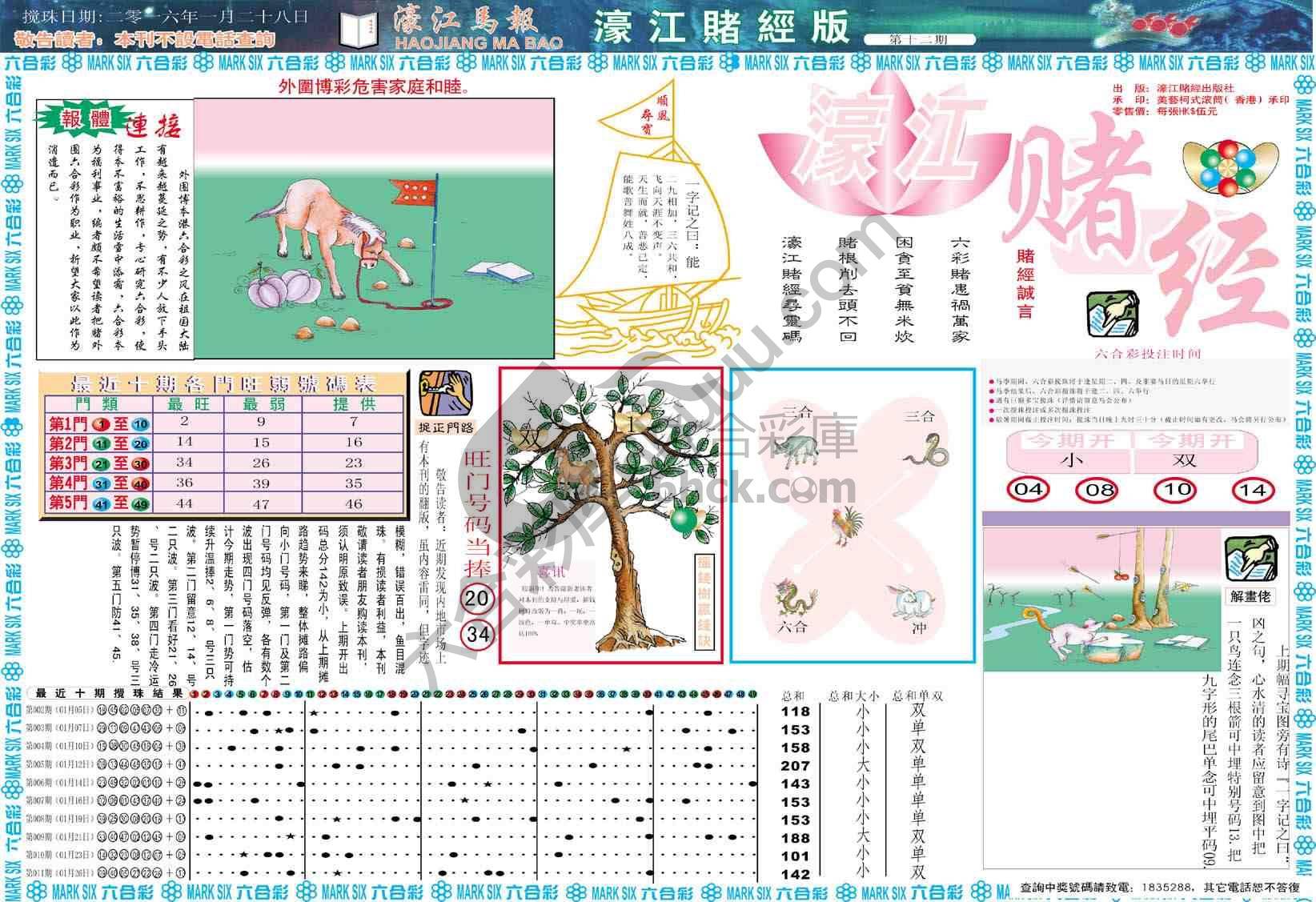This screenshot has height=902, width=1316.
Task: Select the circled number 04
Action: pos(1028,489)
